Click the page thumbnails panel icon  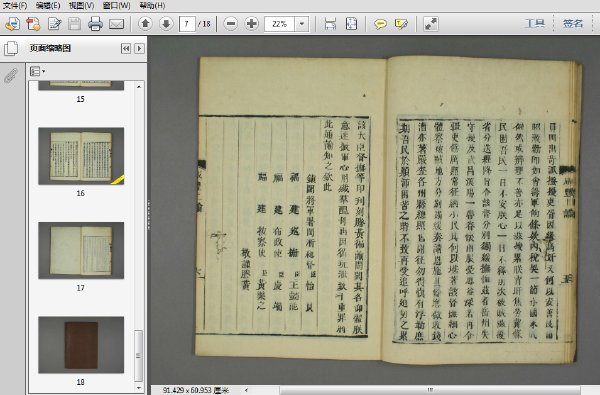coord(11,48)
